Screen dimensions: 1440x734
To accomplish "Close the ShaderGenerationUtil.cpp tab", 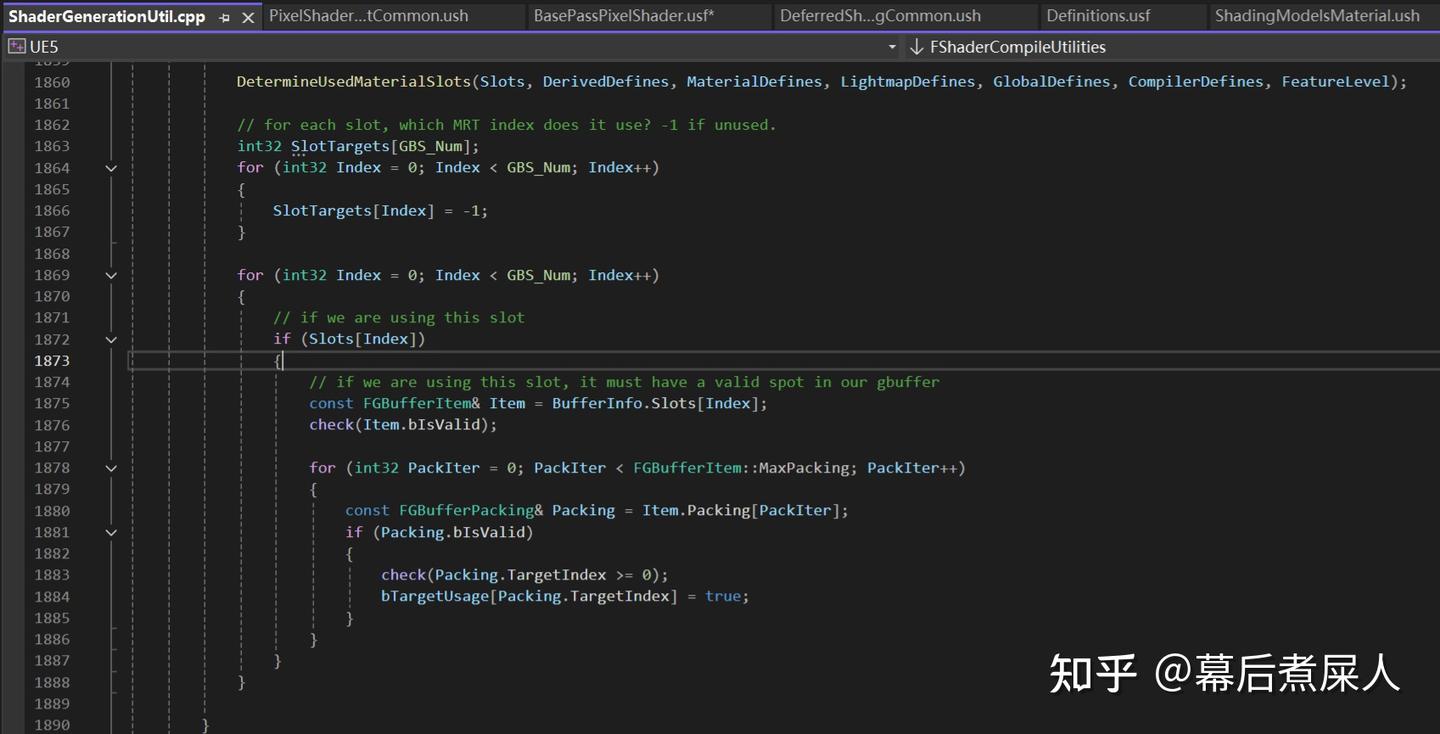I will [x=249, y=16].
